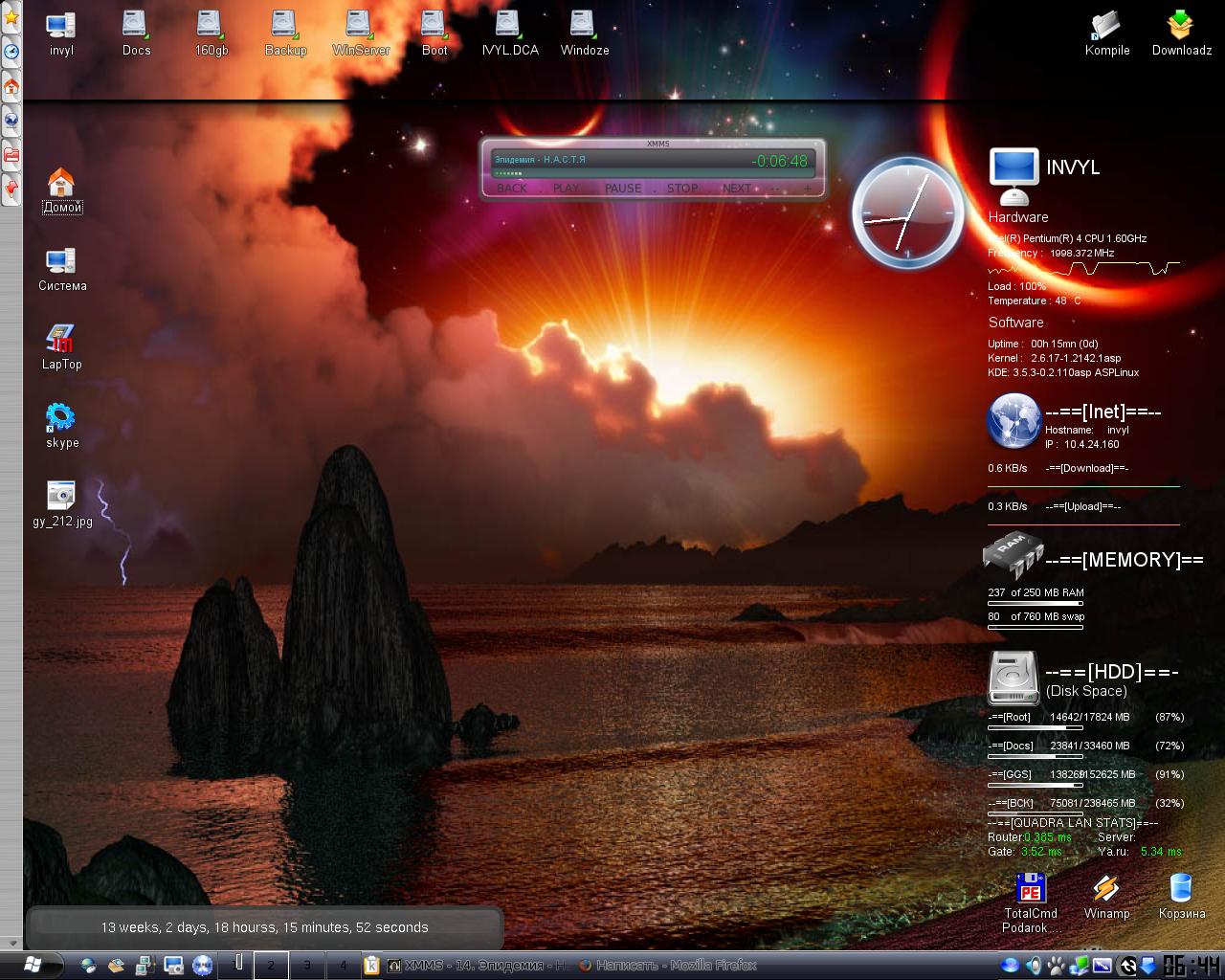Open the Downloadz folder icon
Viewport: 1225px width, 980px height.
tap(1182, 32)
